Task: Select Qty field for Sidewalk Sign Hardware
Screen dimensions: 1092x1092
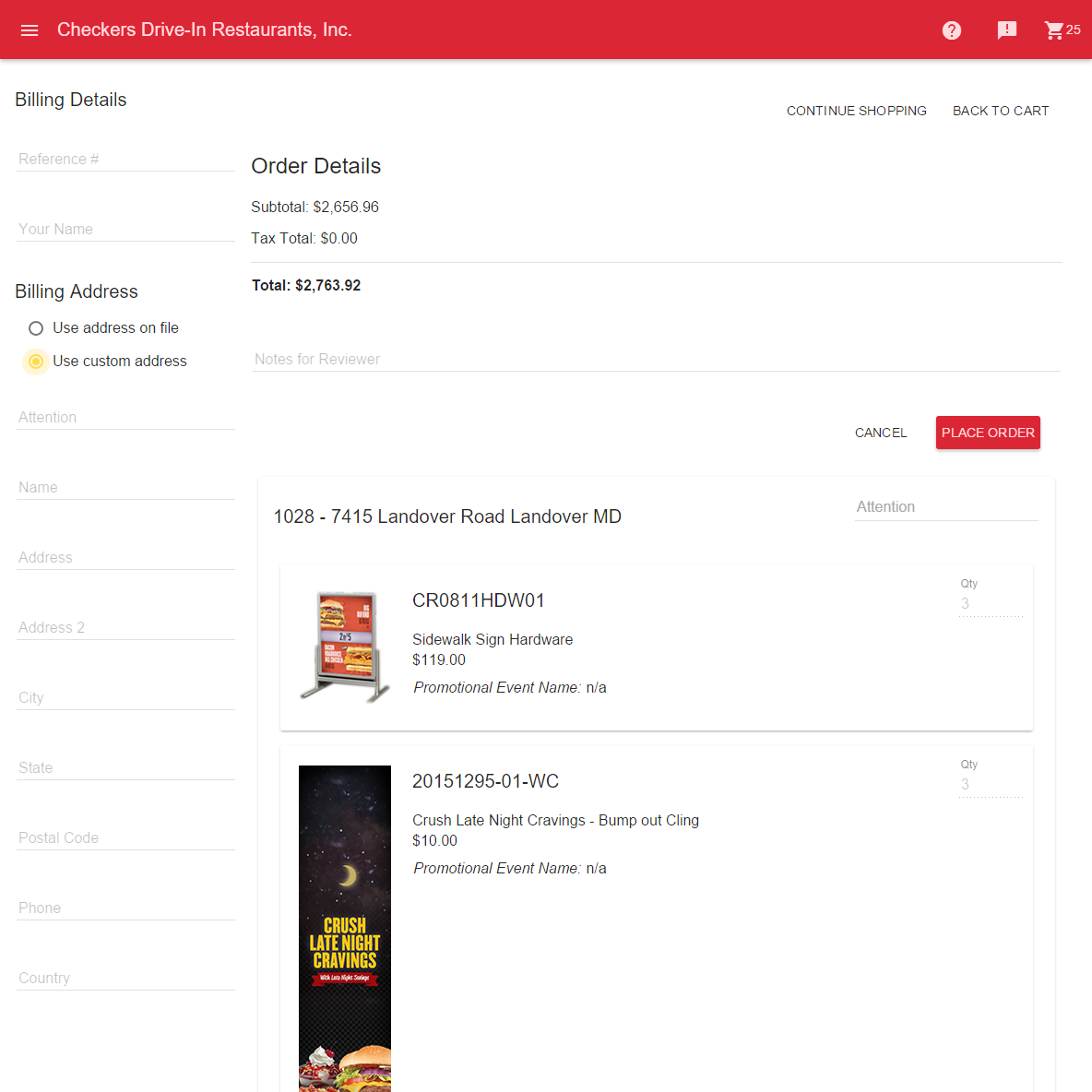Action: click(x=991, y=604)
